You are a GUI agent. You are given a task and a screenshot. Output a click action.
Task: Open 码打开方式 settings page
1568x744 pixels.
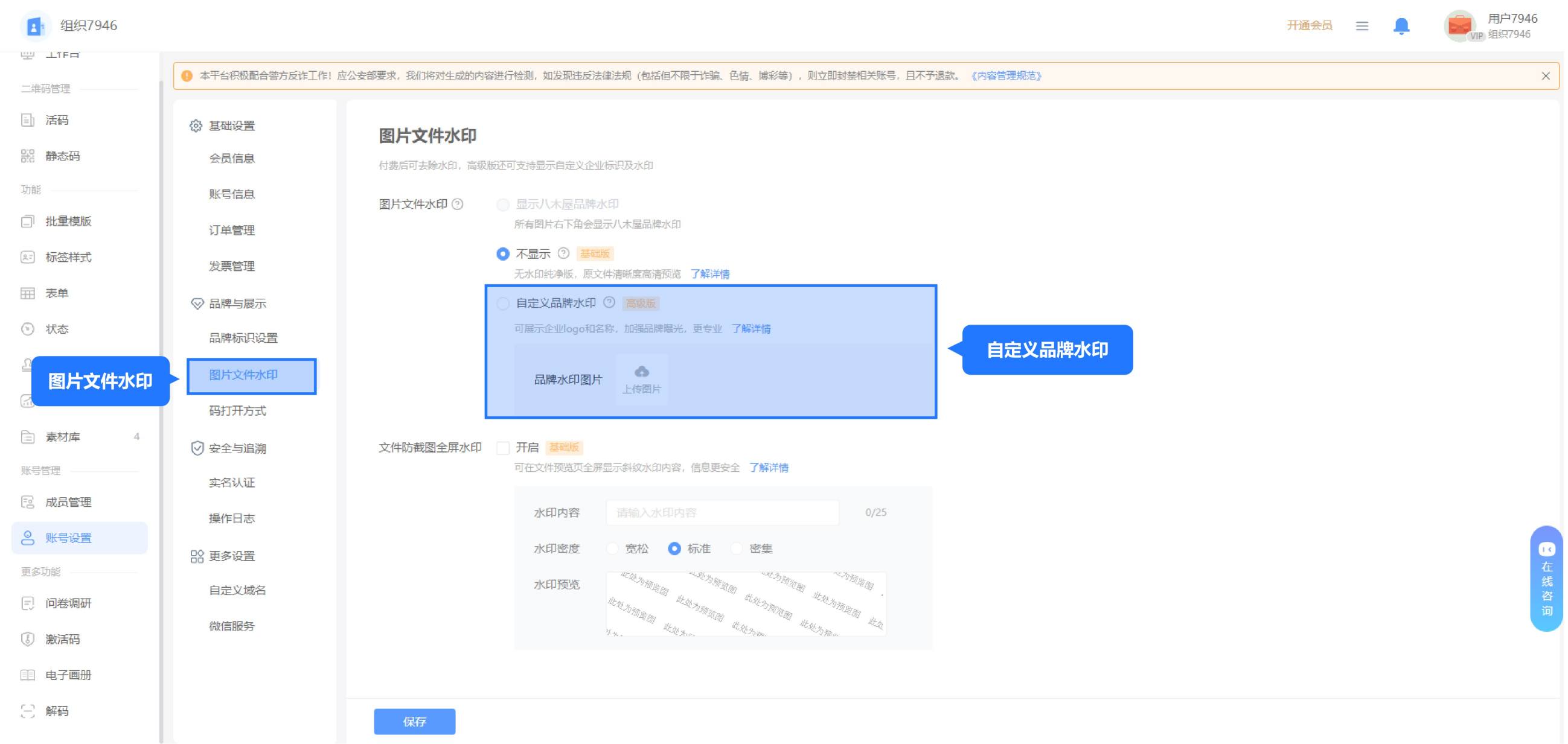[x=238, y=411]
